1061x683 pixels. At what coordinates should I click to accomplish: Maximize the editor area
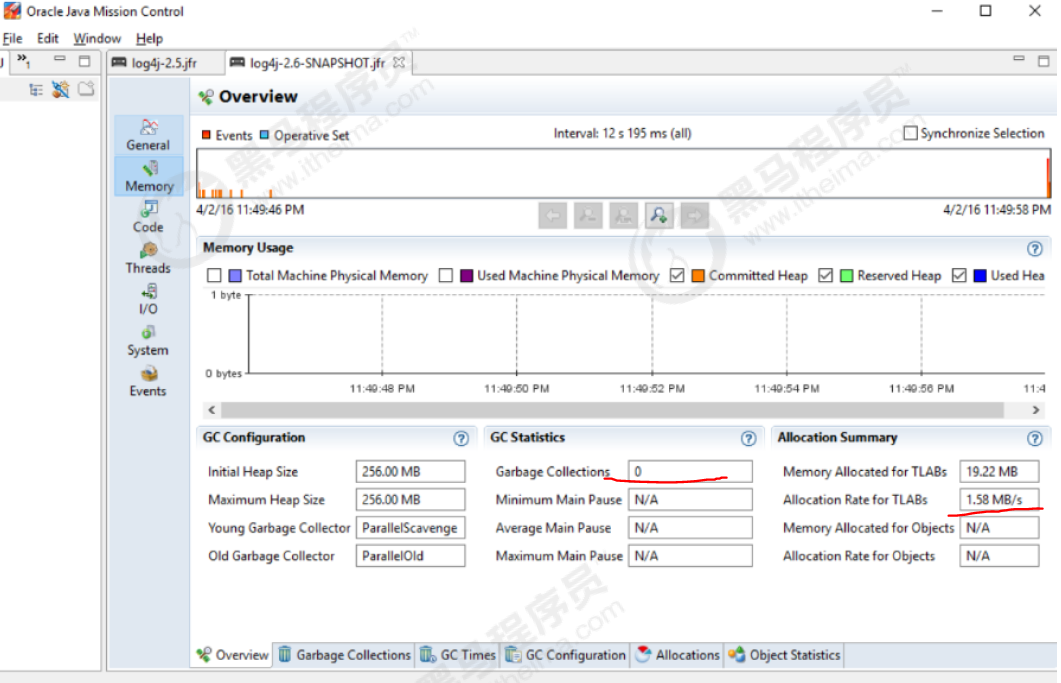[x=1044, y=61]
